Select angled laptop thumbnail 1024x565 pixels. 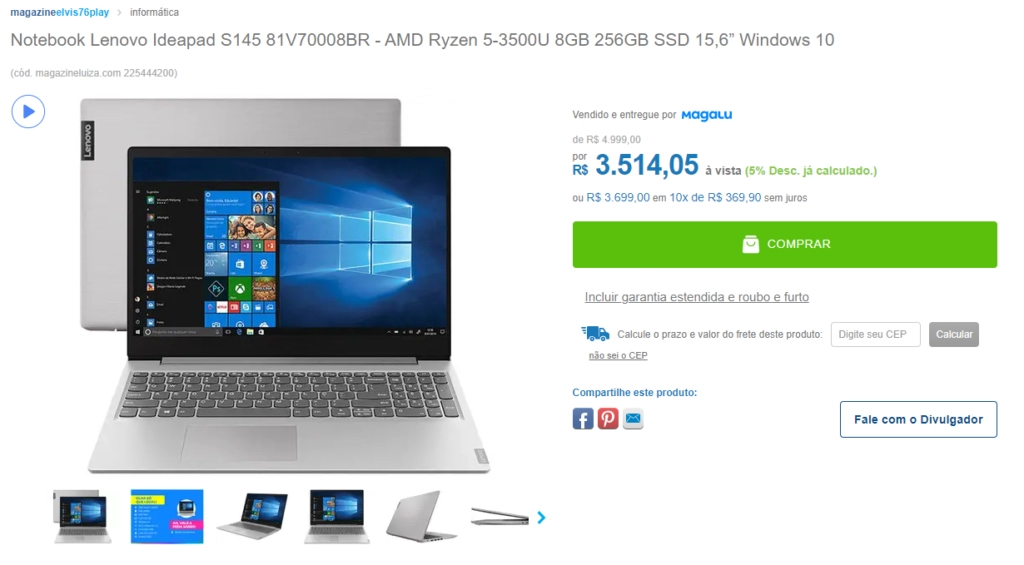[x=252, y=517]
